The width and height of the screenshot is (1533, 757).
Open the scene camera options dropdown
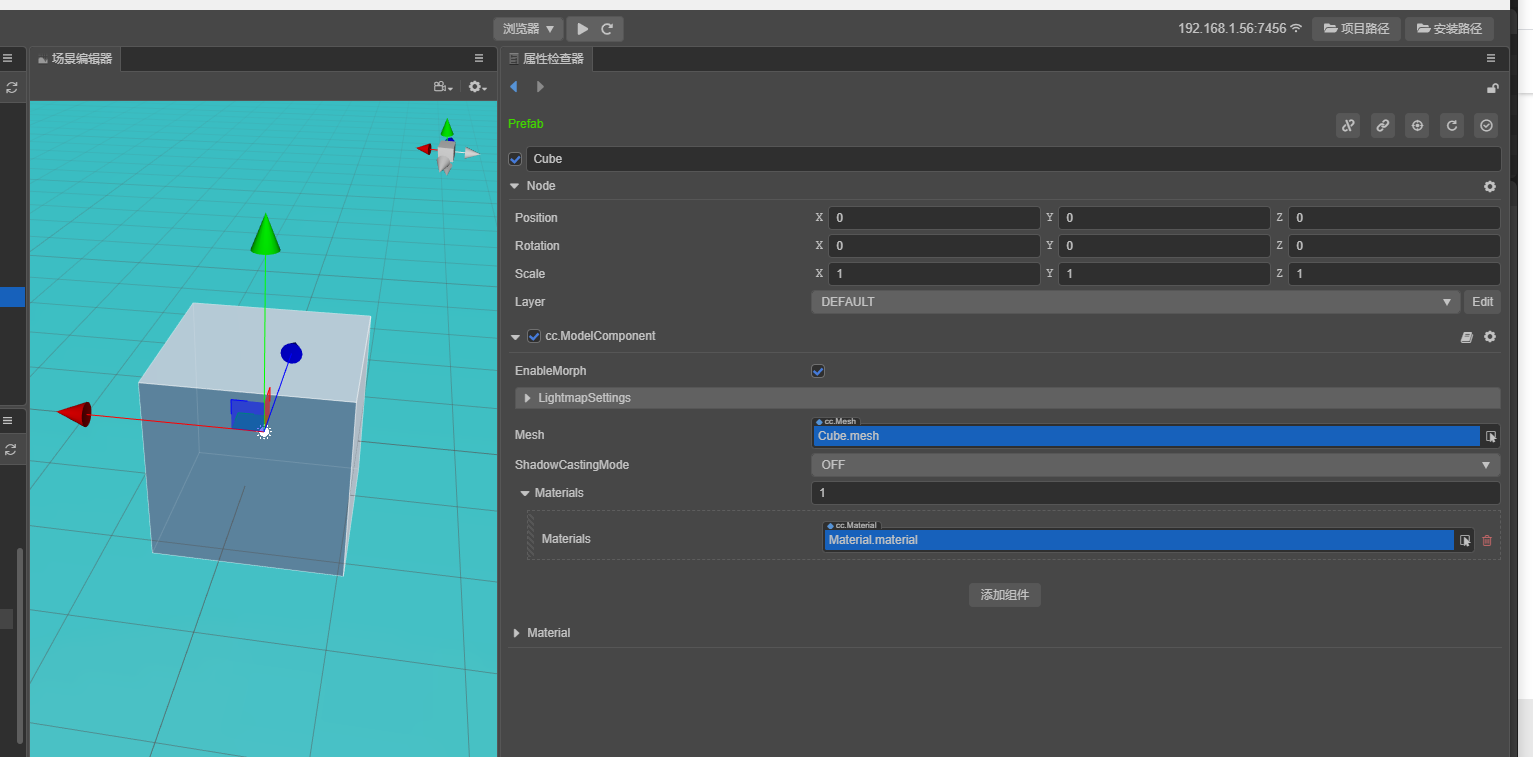tap(443, 87)
